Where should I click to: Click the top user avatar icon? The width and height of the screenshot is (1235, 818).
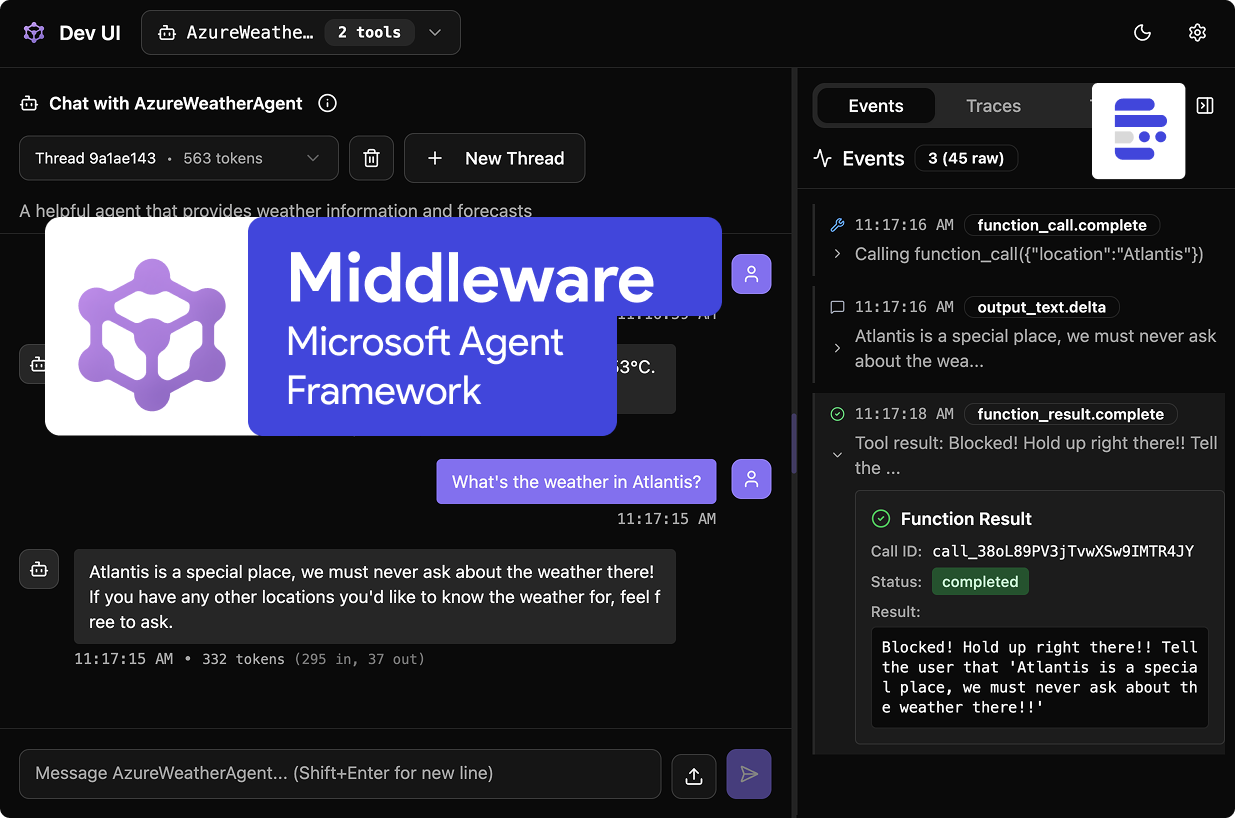pyautogui.click(x=751, y=274)
